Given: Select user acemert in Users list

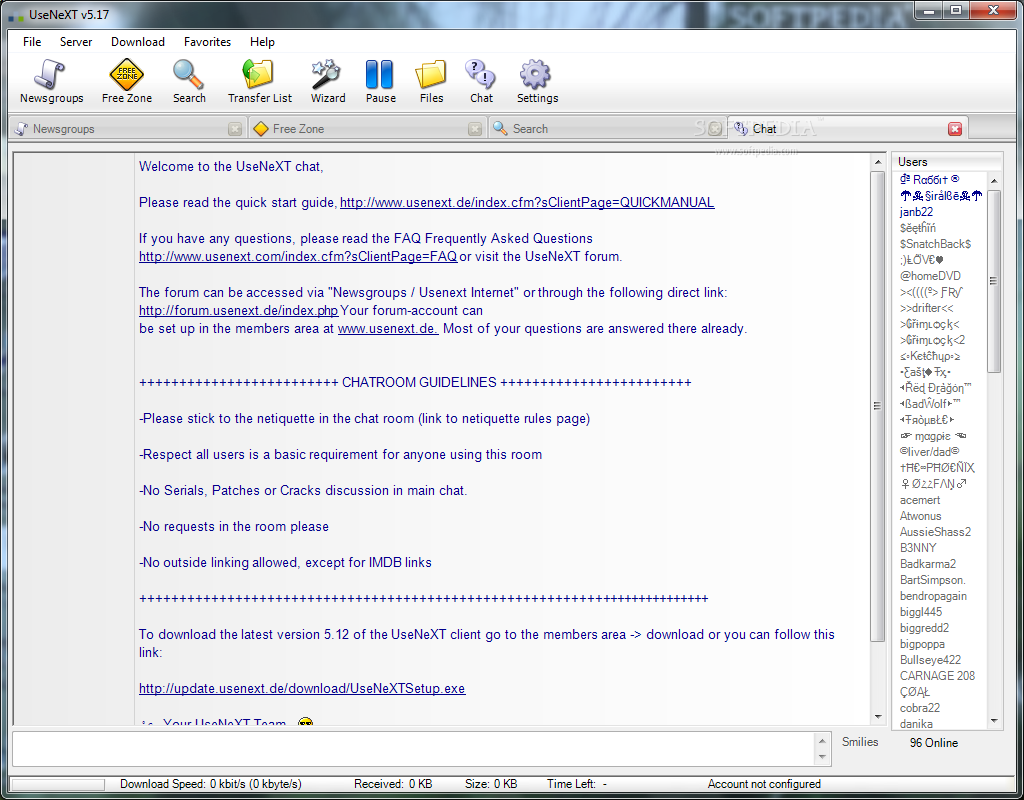Looking at the screenshot, I should [x=920, y=500].
